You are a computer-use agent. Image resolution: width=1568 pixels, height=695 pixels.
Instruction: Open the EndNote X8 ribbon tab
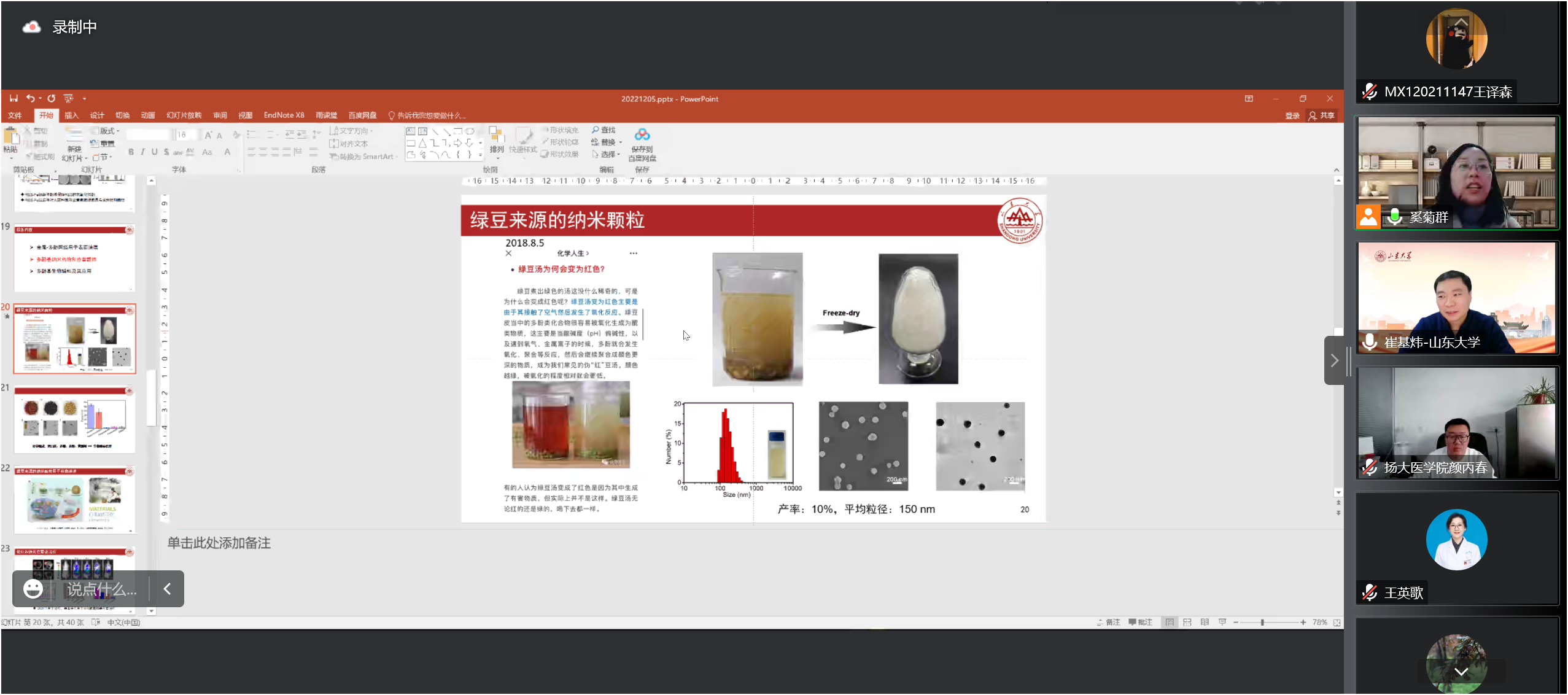[284, 115]
